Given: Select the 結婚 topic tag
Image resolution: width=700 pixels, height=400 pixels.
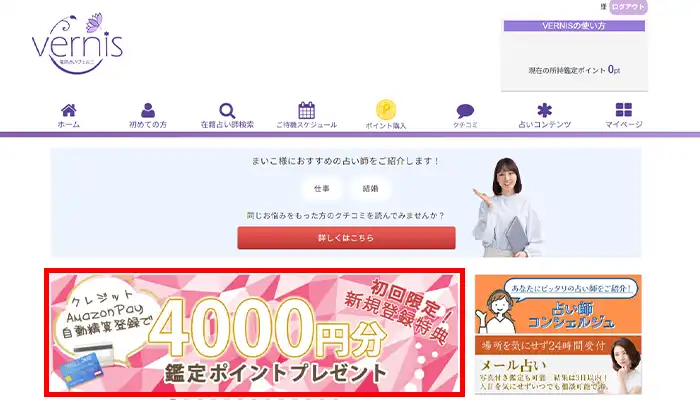Looking at the screenshot, I should [x=371, y=188].
